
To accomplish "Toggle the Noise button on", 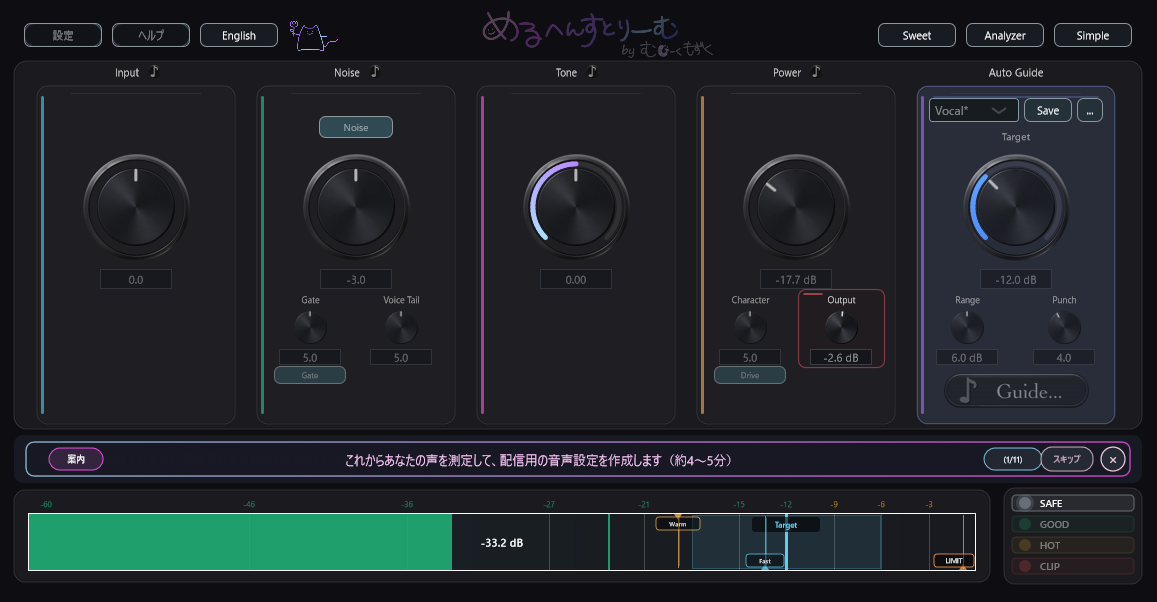I will (x=356, y=127).
